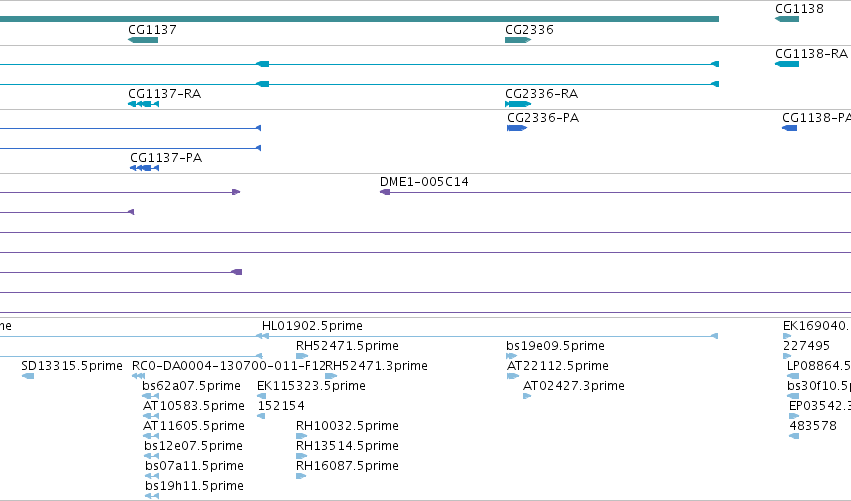This screenshot has width=851, height=501.
Task: Select the CG1137 gene glyph
Action: pos(143,40)
